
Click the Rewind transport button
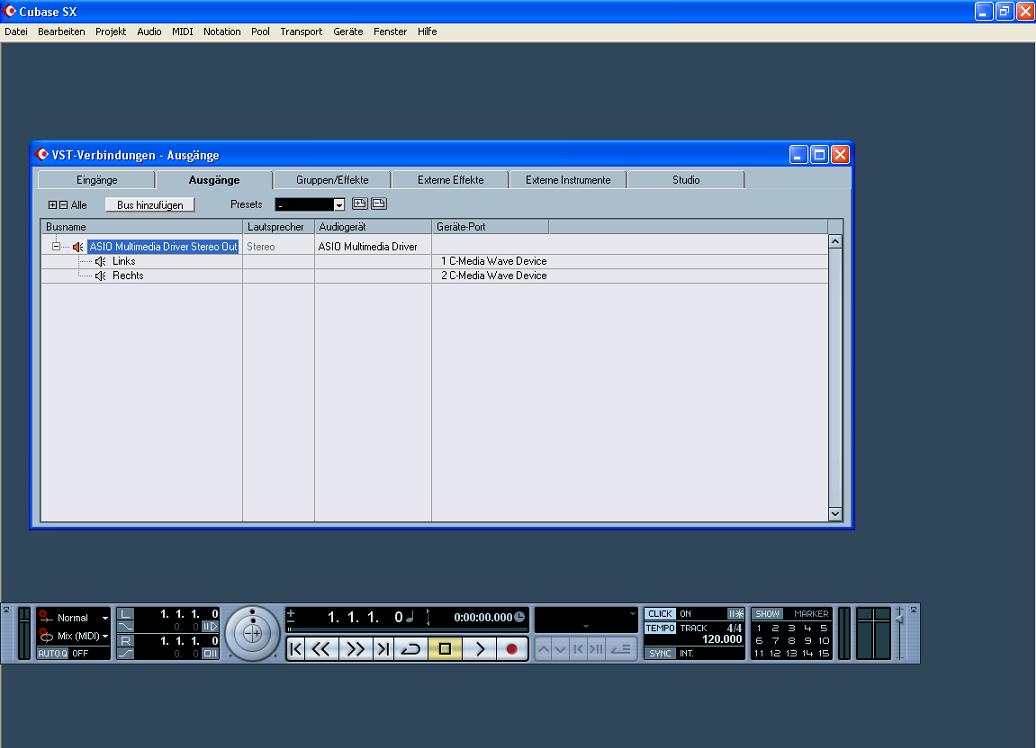click(321, 649)
